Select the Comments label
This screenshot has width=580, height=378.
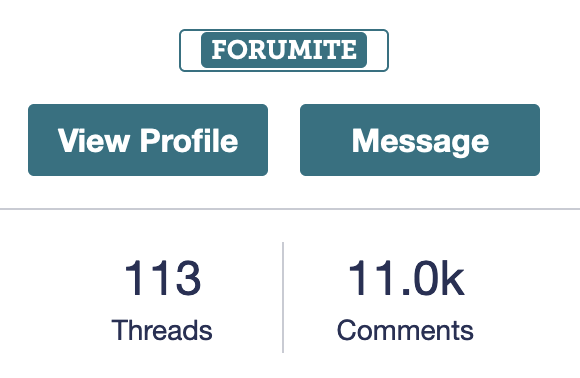(405, 330)
